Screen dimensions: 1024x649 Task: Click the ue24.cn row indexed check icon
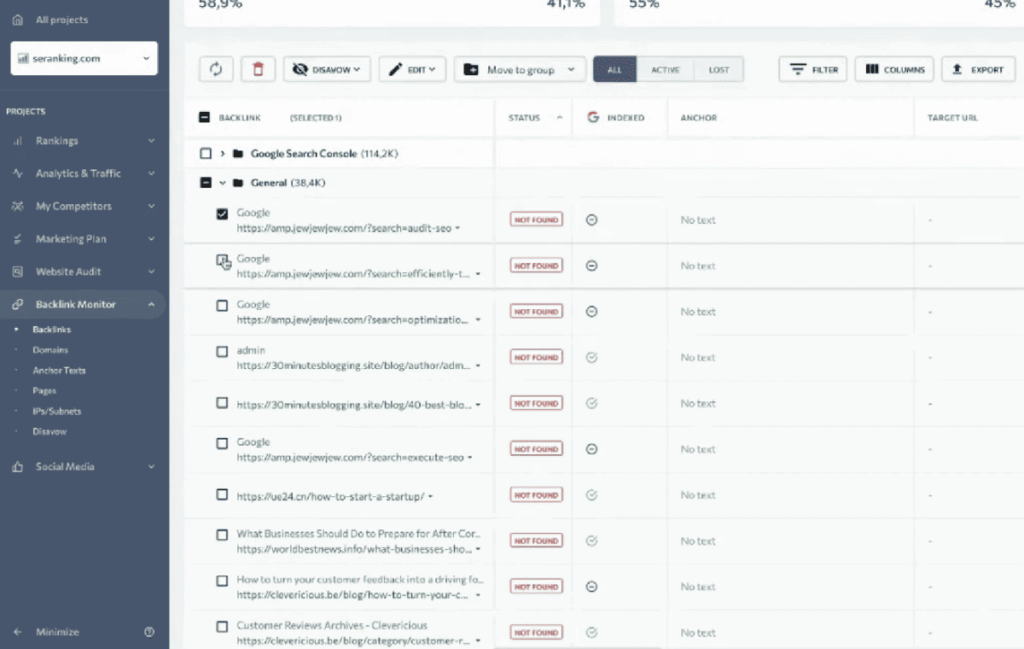(x=592, y=495)
